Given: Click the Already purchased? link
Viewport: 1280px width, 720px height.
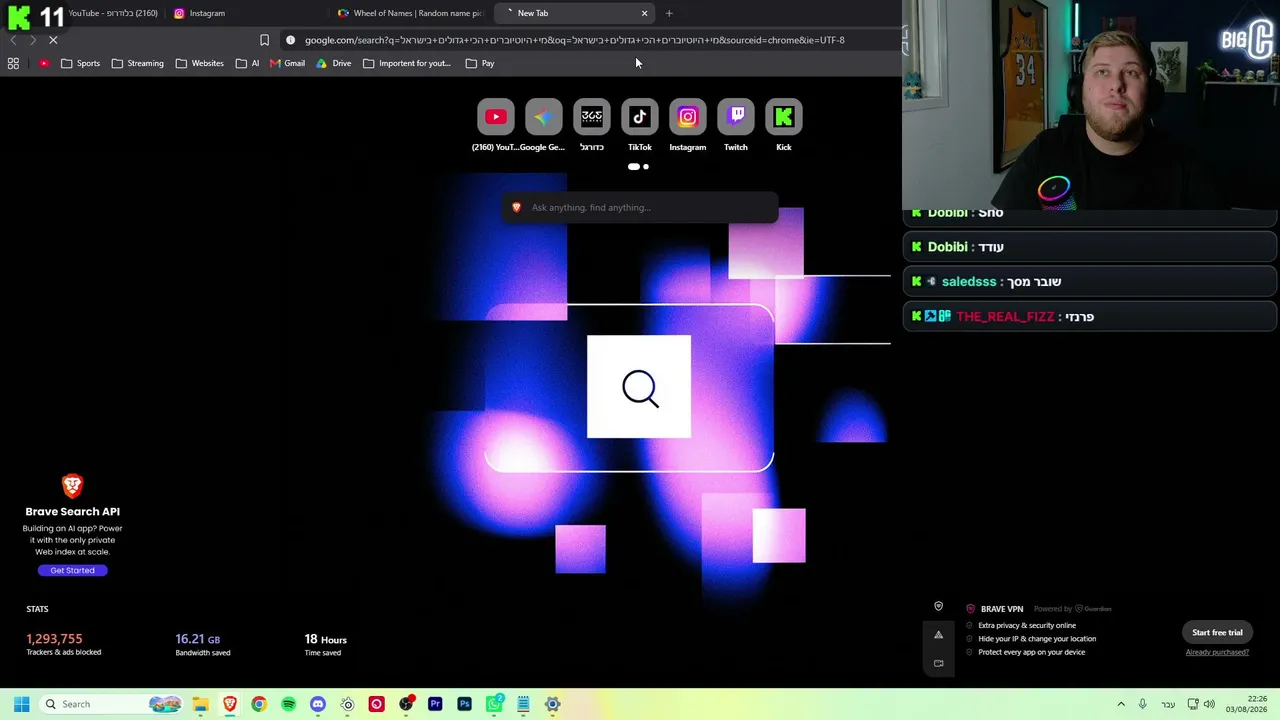Looking at the screenshot, I should 1217,652.
